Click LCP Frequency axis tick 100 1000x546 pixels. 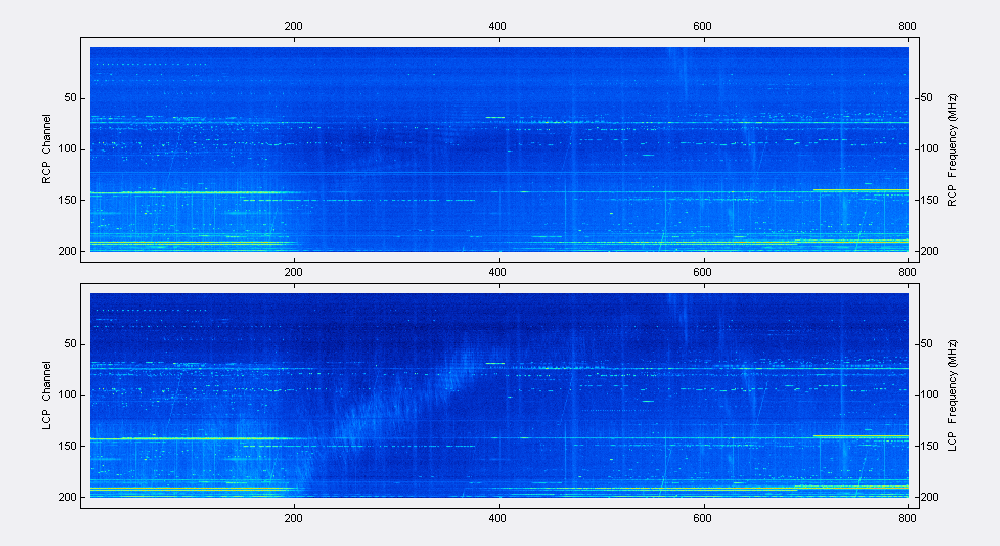[930, 395]
